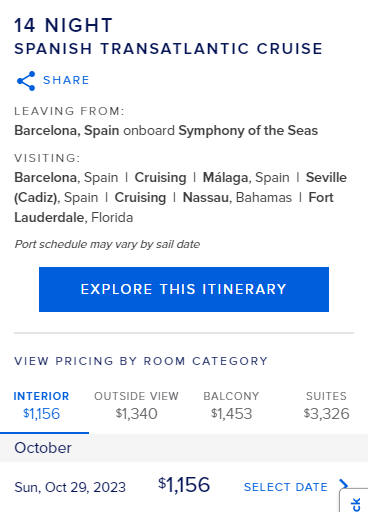This screenshot has width=368, height=512.
Task: Switch to the Outside View pricing tab
Action: coord(136,406)
